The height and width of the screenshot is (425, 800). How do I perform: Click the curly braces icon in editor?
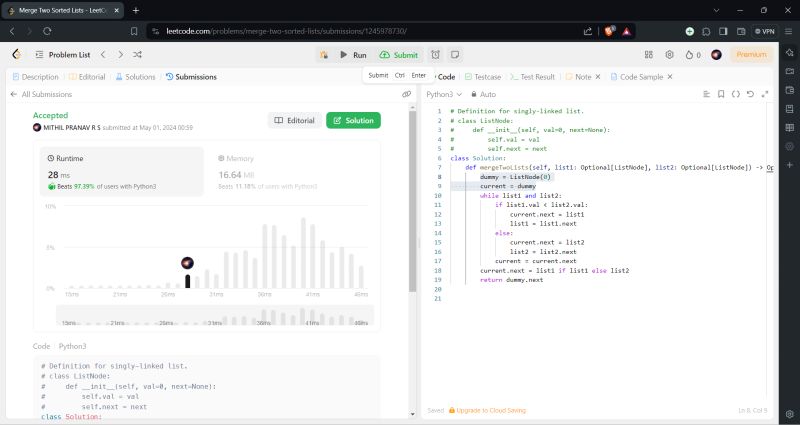736,94
